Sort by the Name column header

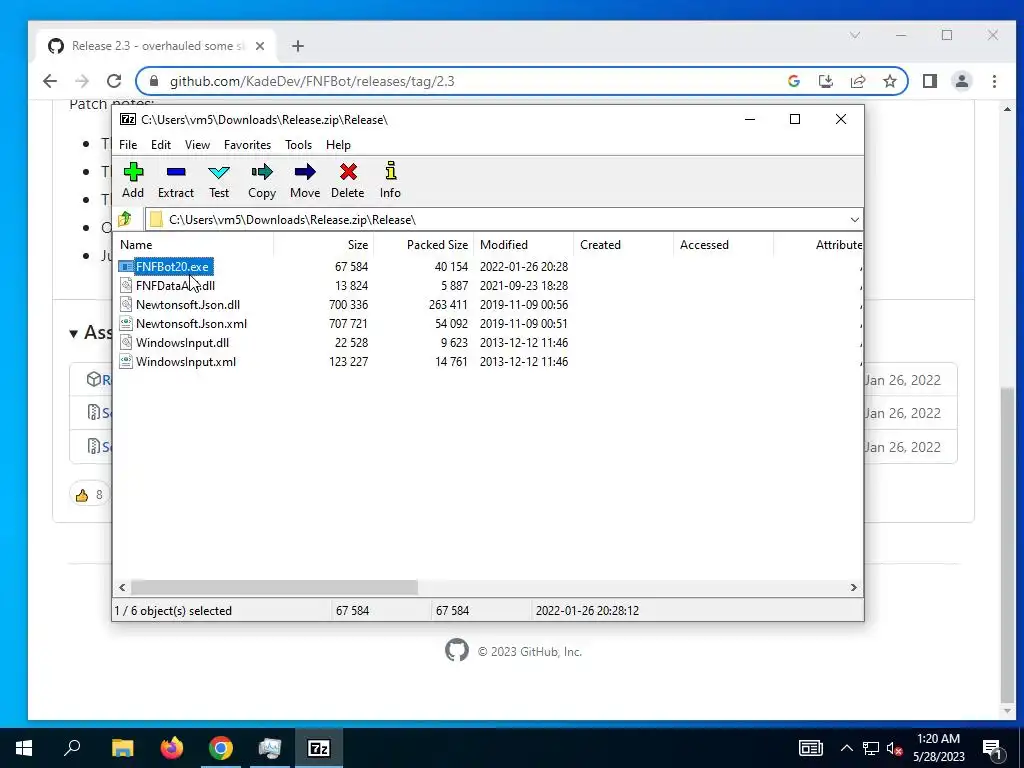tap(193, 245)
